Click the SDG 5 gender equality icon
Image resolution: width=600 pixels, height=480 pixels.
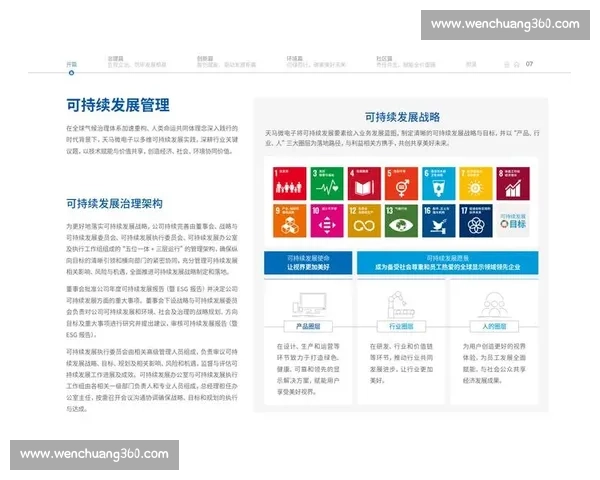pyautogui.click(x=400, y=183)
